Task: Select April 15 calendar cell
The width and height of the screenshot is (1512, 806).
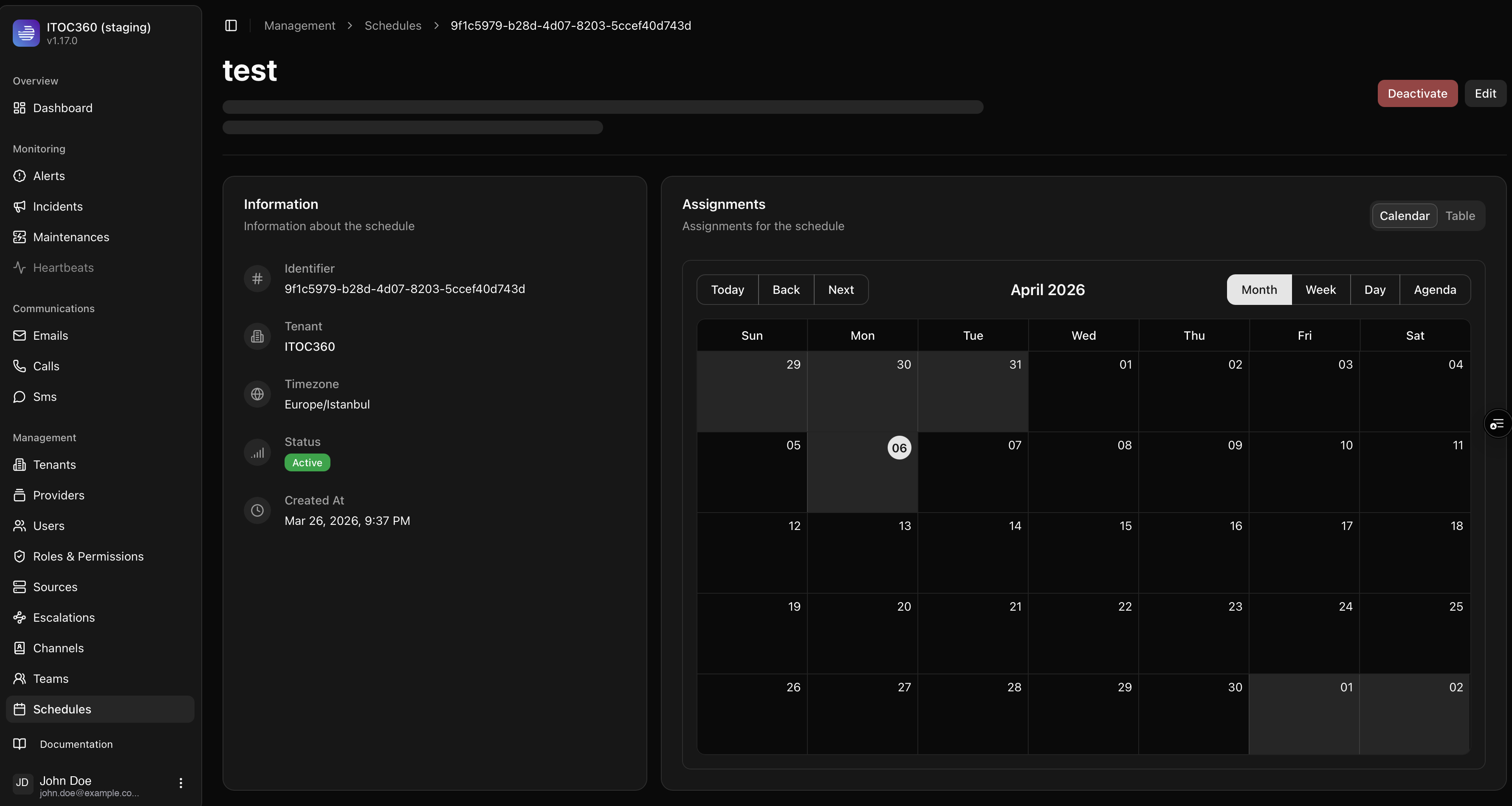Action: click(x=1083, y=553)
